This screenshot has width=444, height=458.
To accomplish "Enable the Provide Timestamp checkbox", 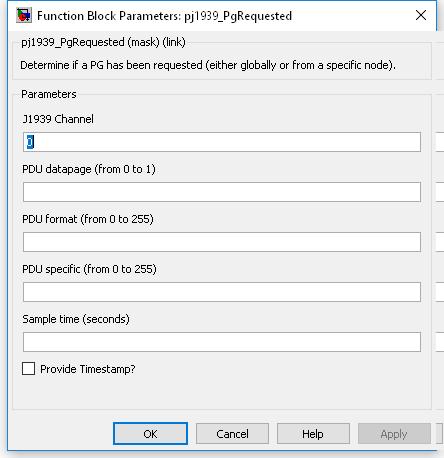I will click(28, 369).
